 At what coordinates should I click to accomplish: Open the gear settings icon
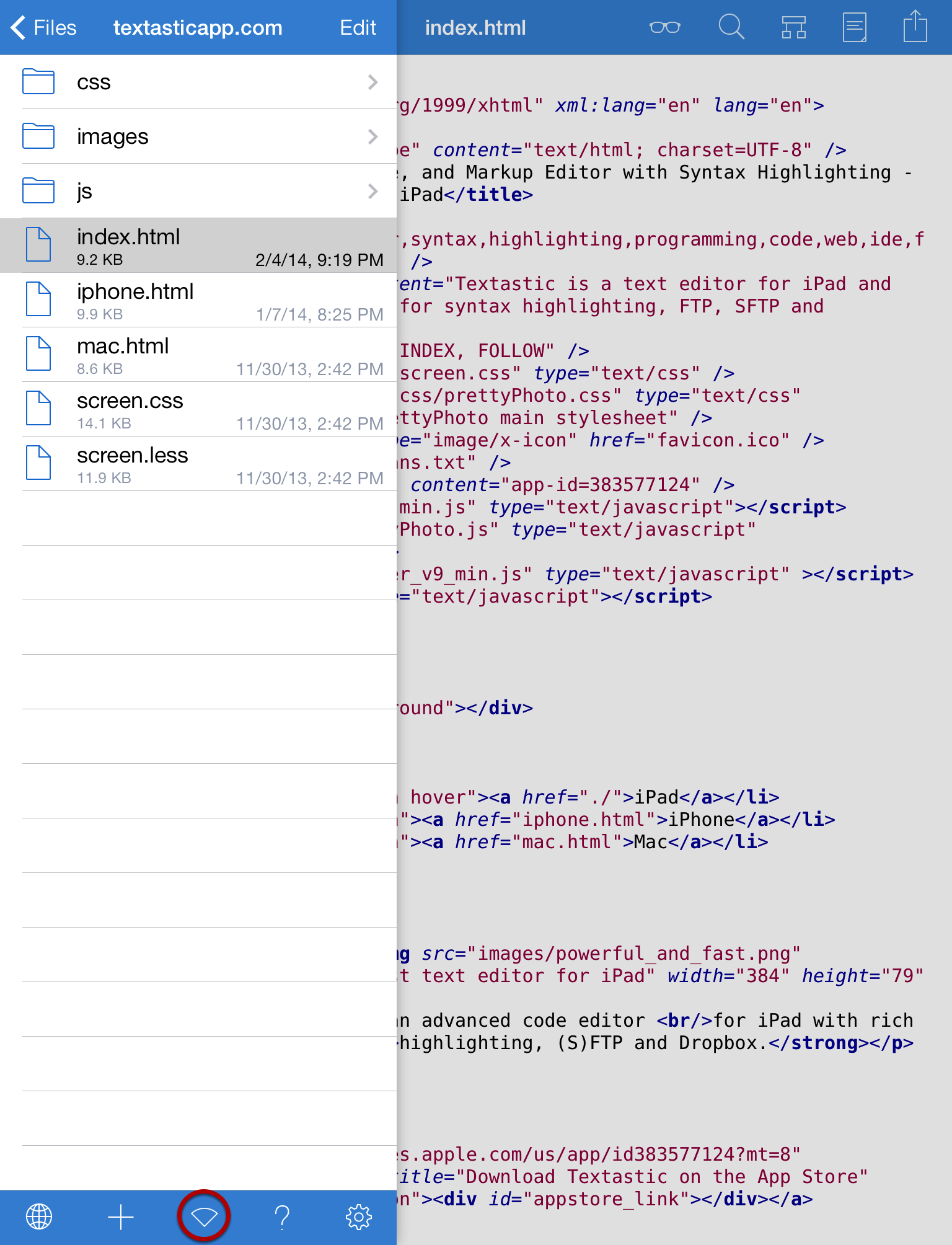[358, 1217]
